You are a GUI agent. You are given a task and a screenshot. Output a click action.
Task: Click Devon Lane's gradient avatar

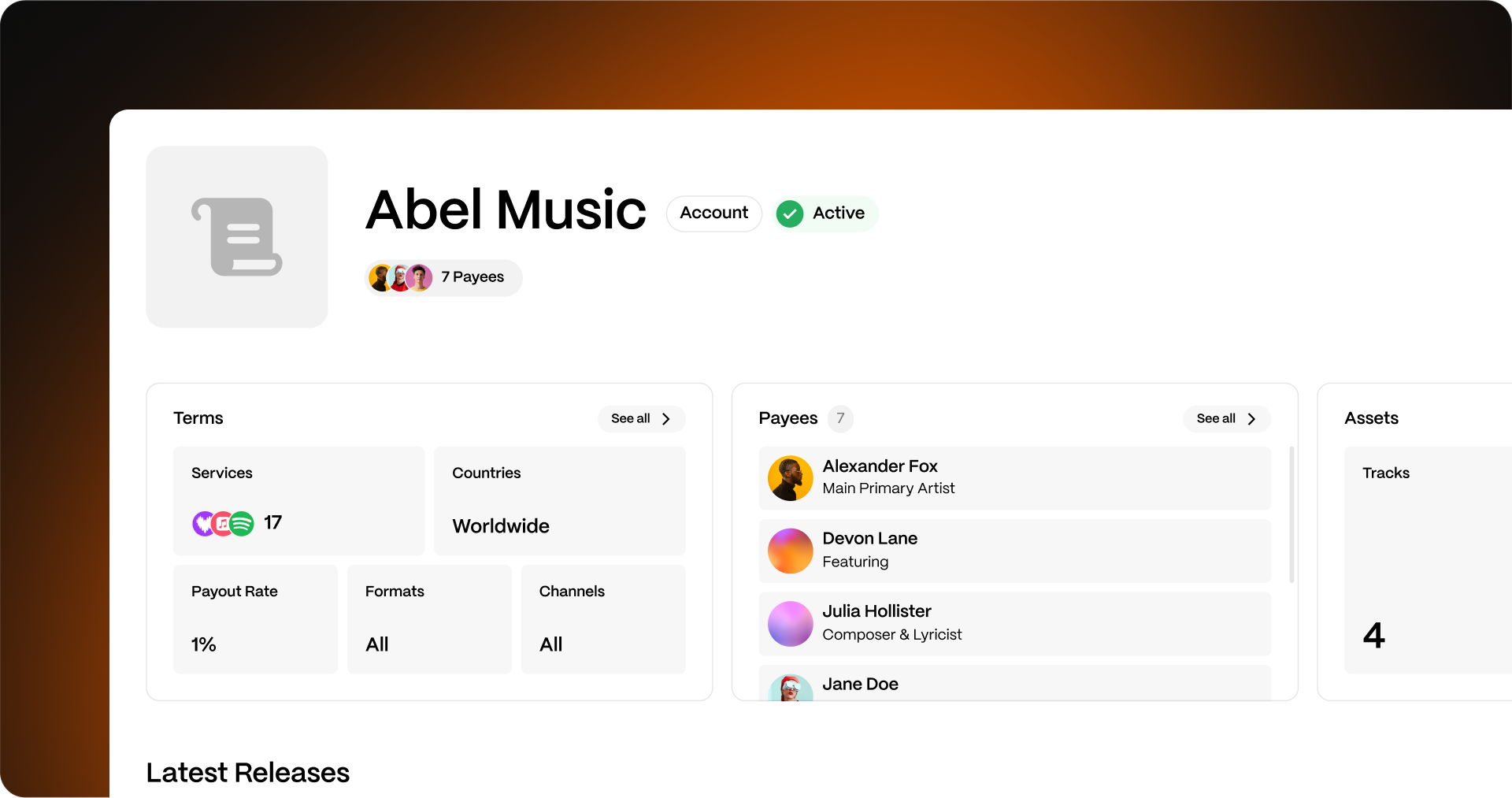pyautogui.click(x=790, y=551)
